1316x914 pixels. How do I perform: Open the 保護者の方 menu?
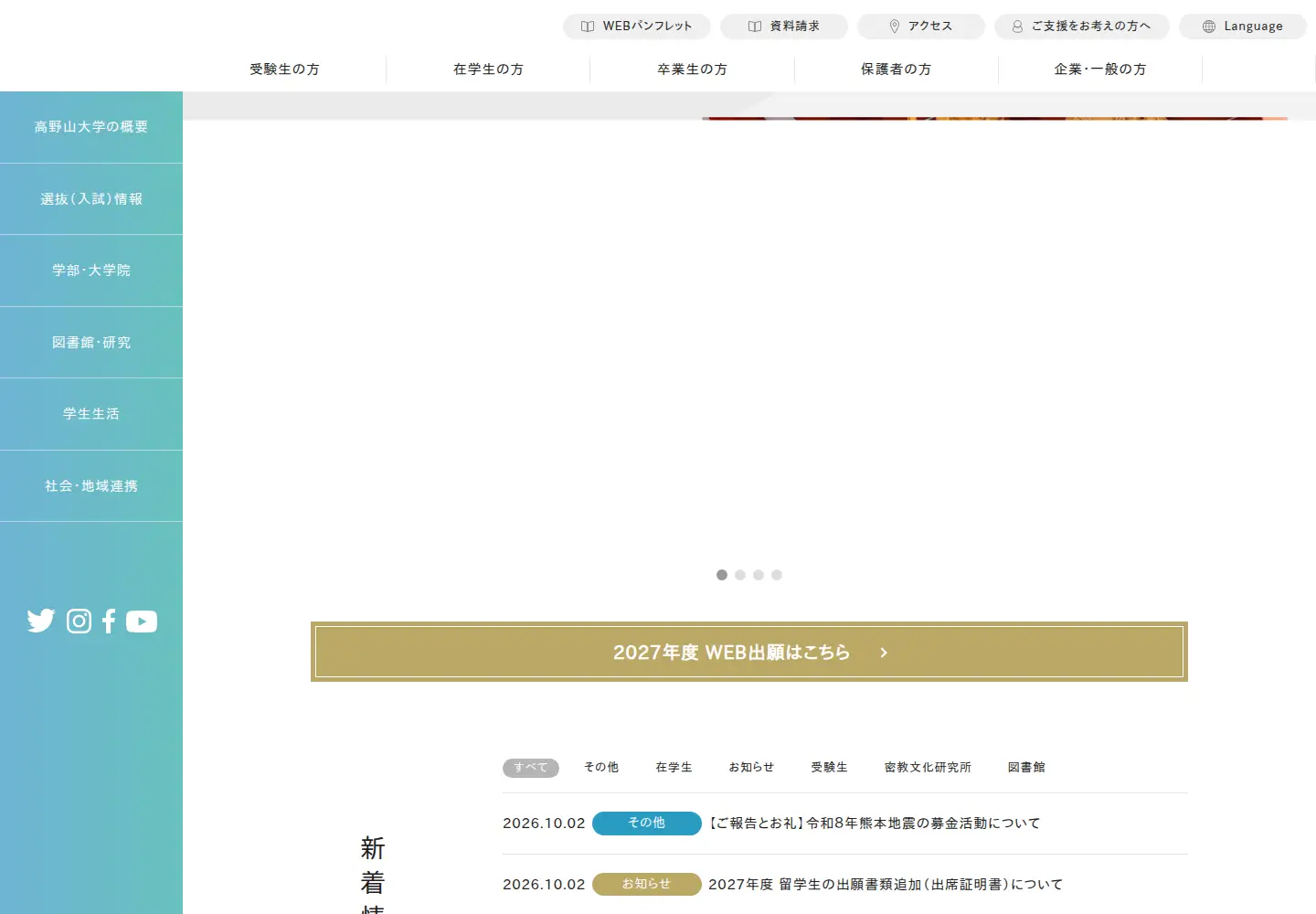tap(896, 69)
